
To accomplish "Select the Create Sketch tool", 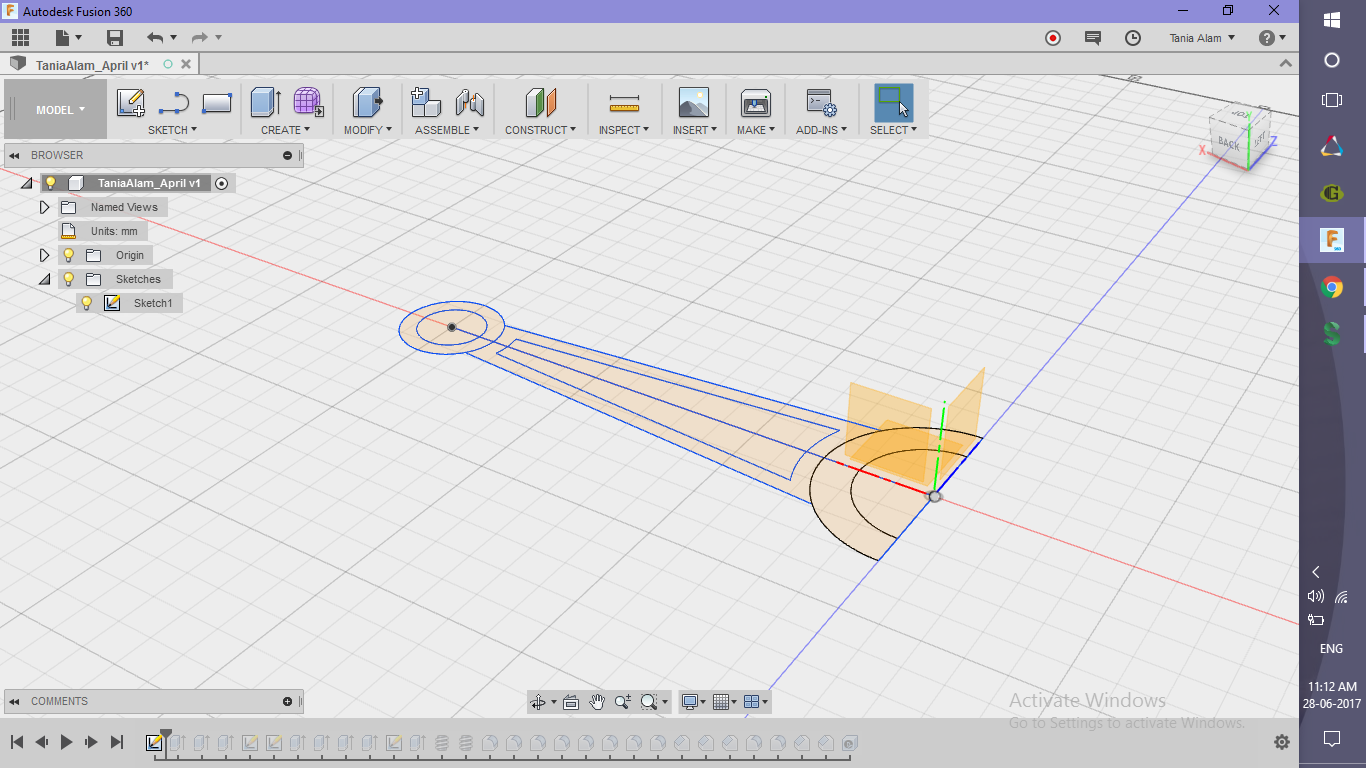I will (x=131, y=102).
